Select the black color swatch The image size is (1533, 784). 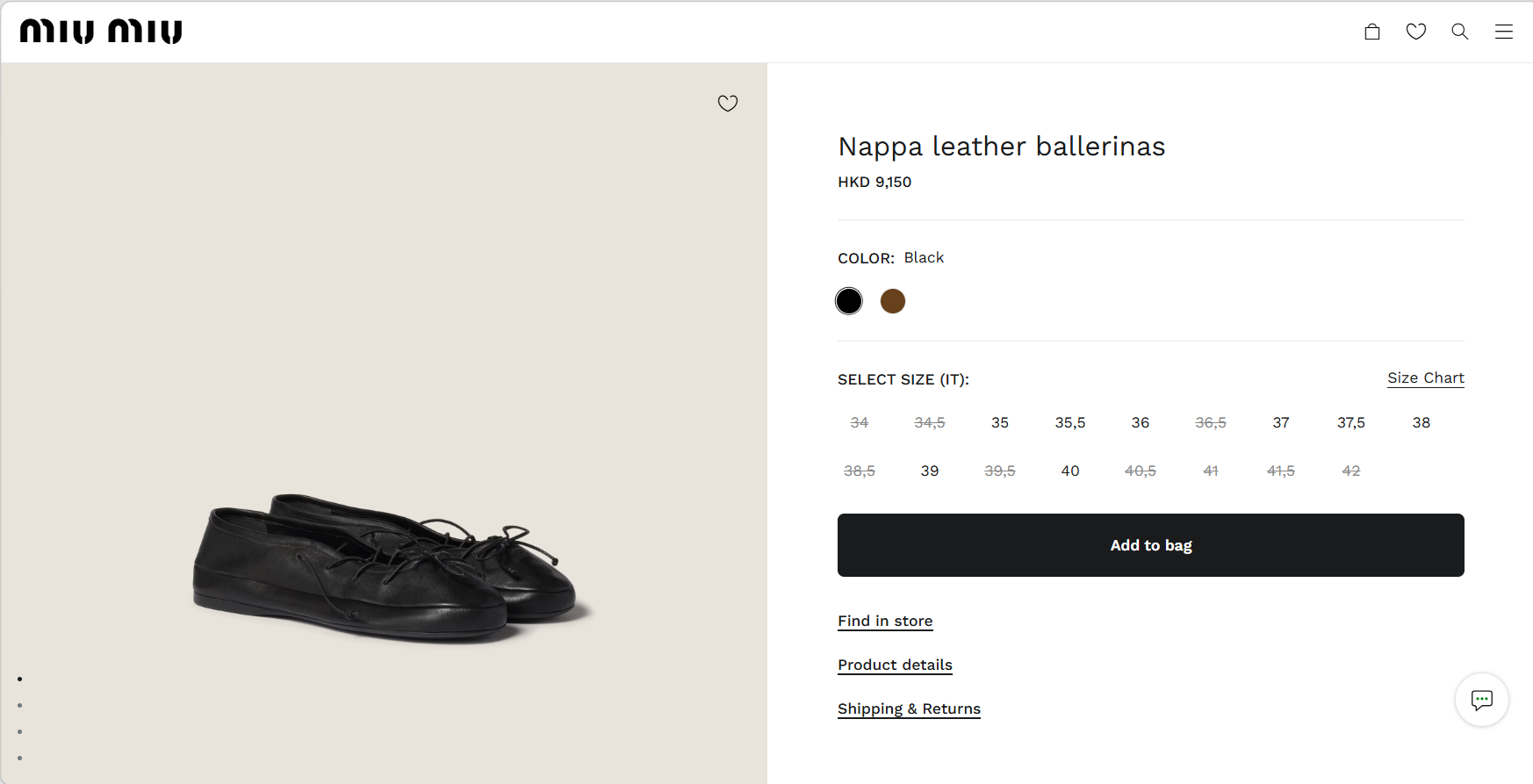[x=849, y=301]
